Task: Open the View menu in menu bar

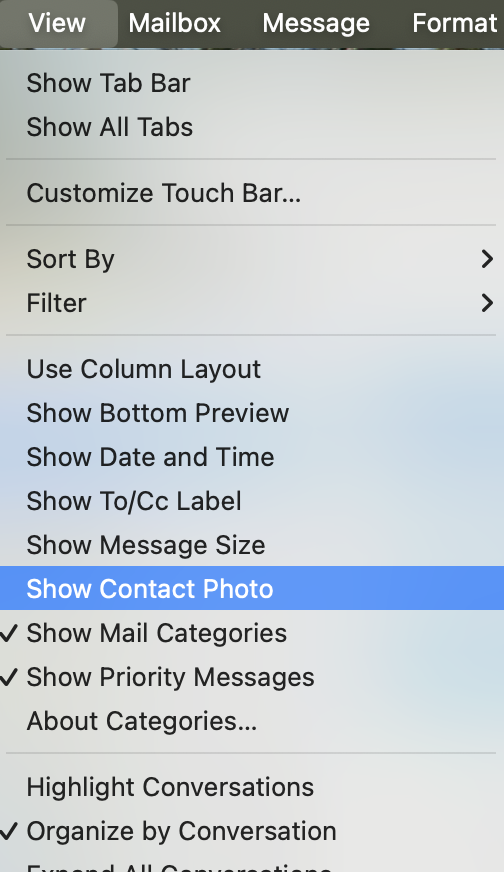Action: [x=57, y=23]
